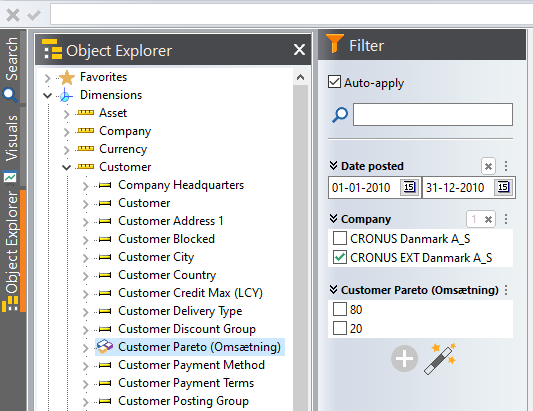The height and width of the screenshot is (411, 533).
Task: Uncheck CRONUS EXT Danmark A_S checkbox
Action: 340,257
